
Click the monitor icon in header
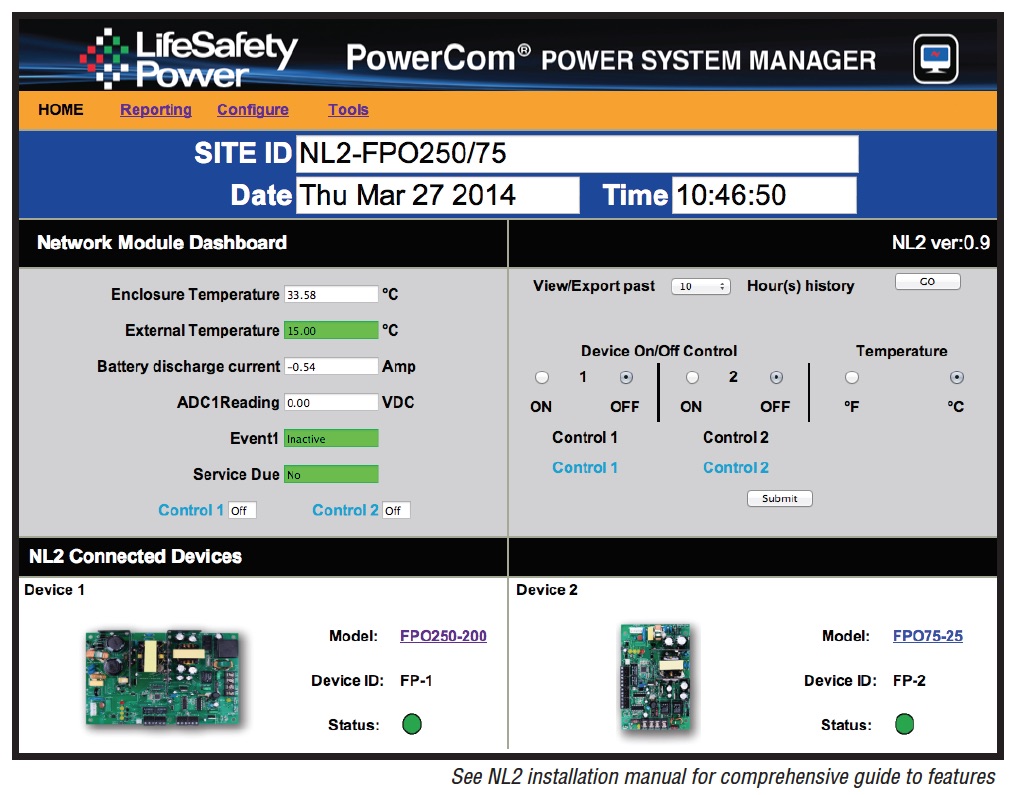935,59
